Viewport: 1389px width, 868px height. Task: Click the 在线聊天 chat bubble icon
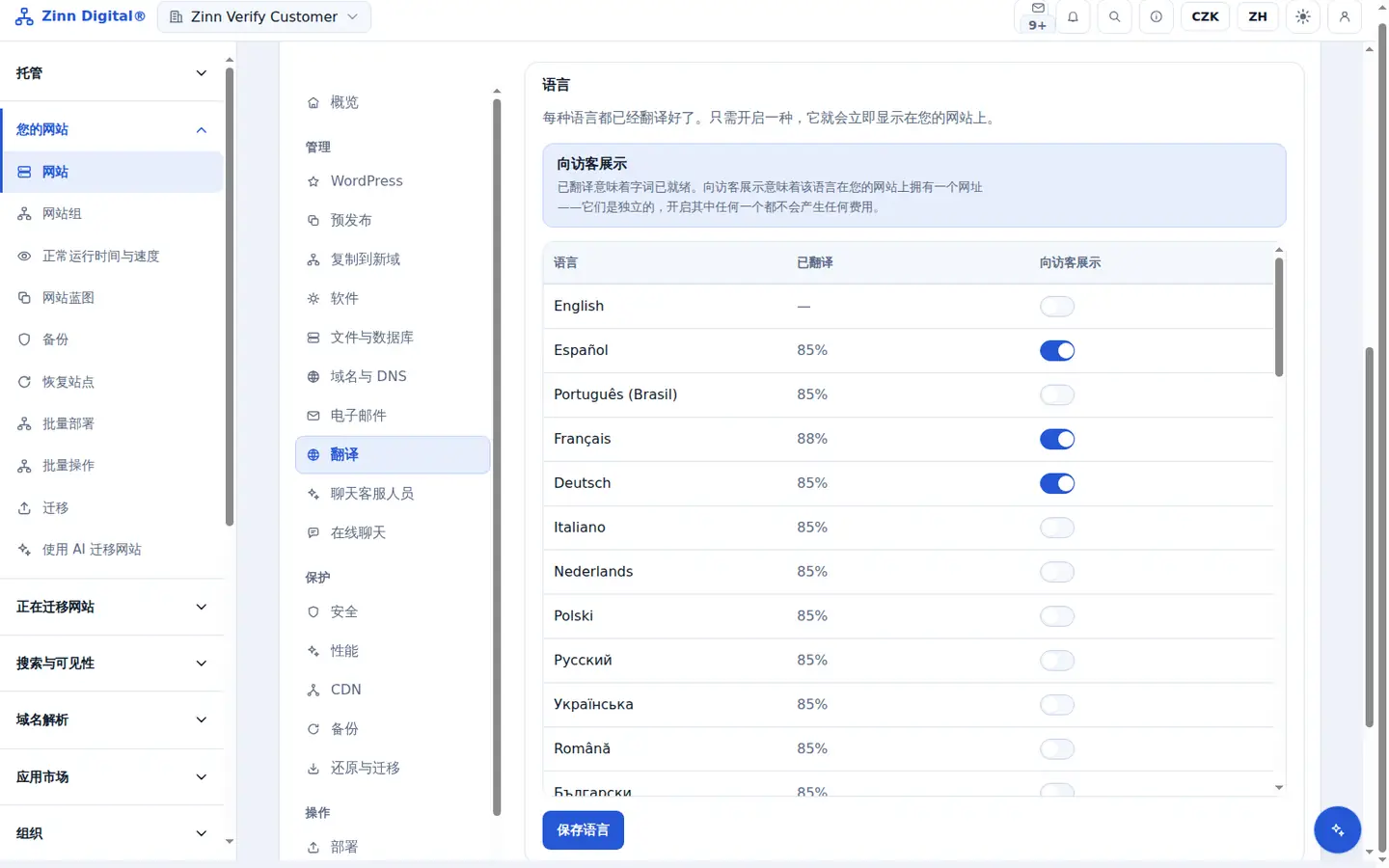[313, 532]
